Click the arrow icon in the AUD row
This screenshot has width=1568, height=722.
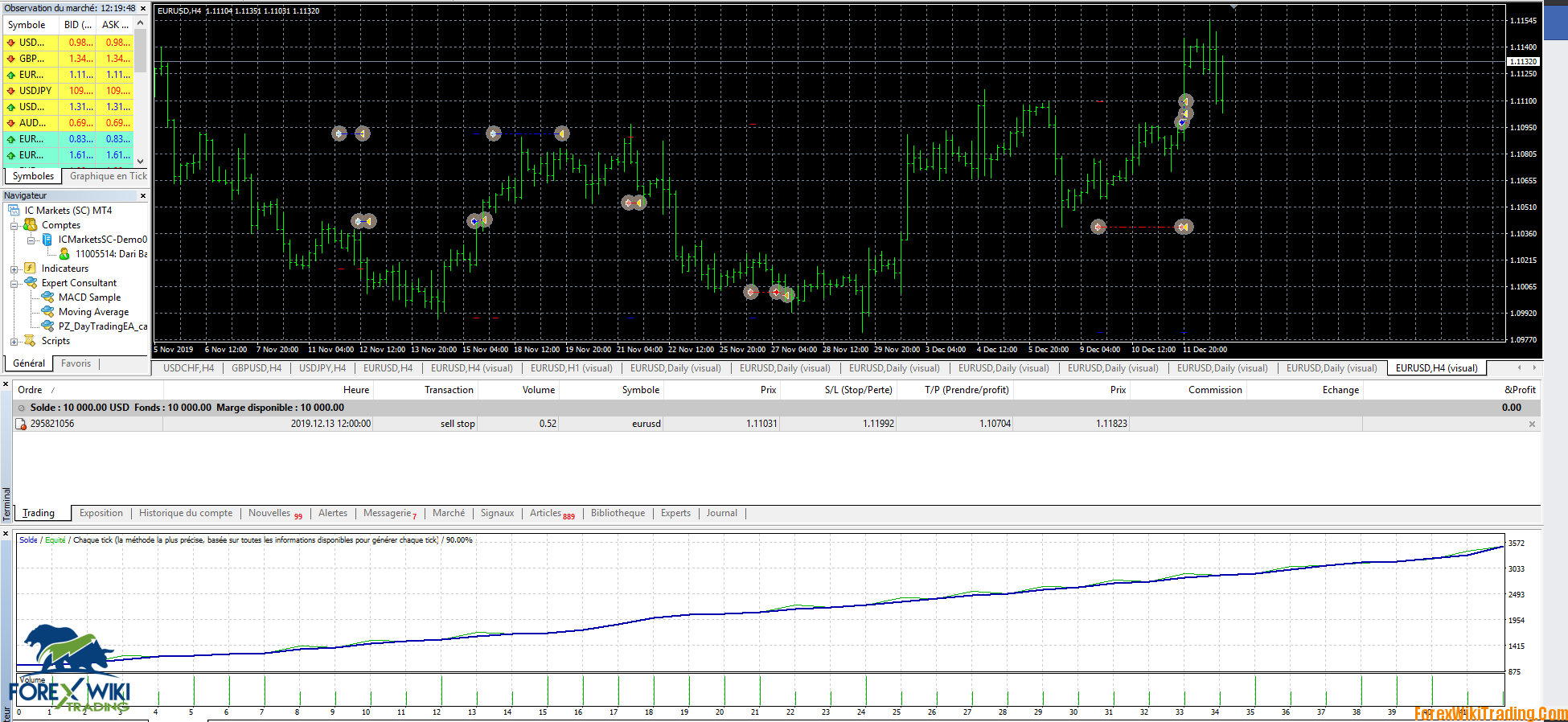[x=11, y=123]
